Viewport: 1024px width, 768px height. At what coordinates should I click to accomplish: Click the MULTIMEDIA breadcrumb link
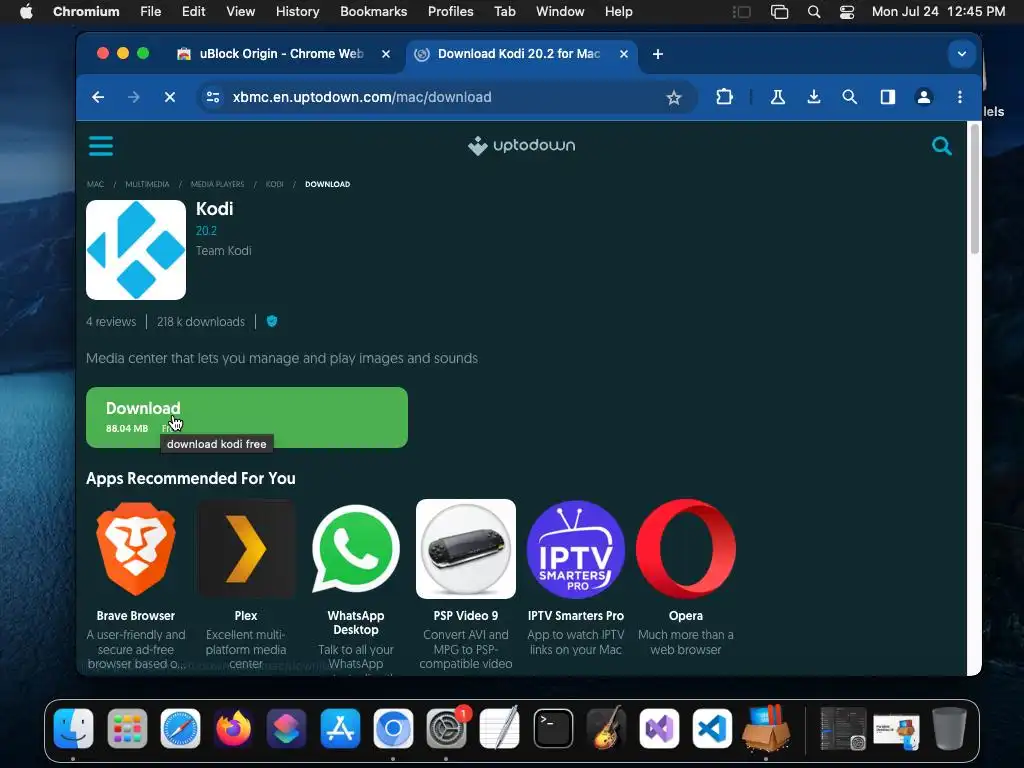[x=147, y=184]
